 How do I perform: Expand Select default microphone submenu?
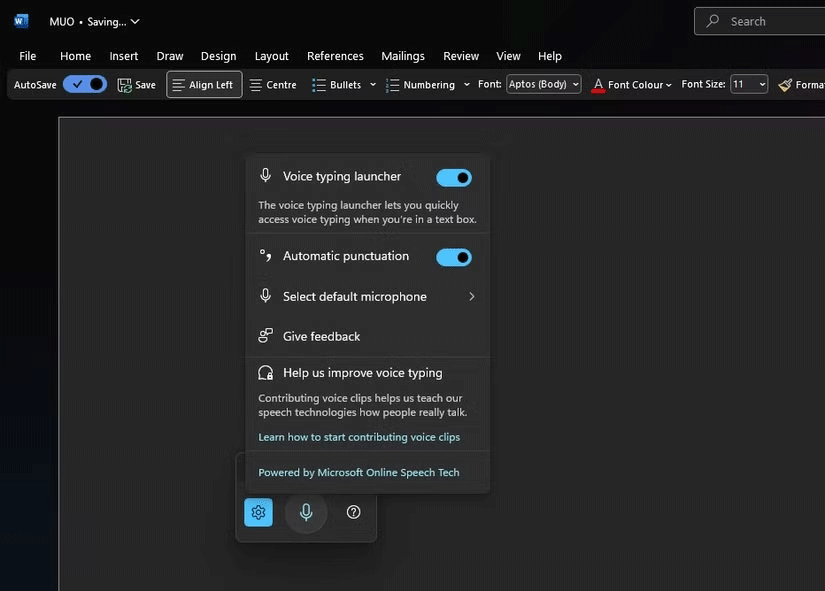point(365,297)
